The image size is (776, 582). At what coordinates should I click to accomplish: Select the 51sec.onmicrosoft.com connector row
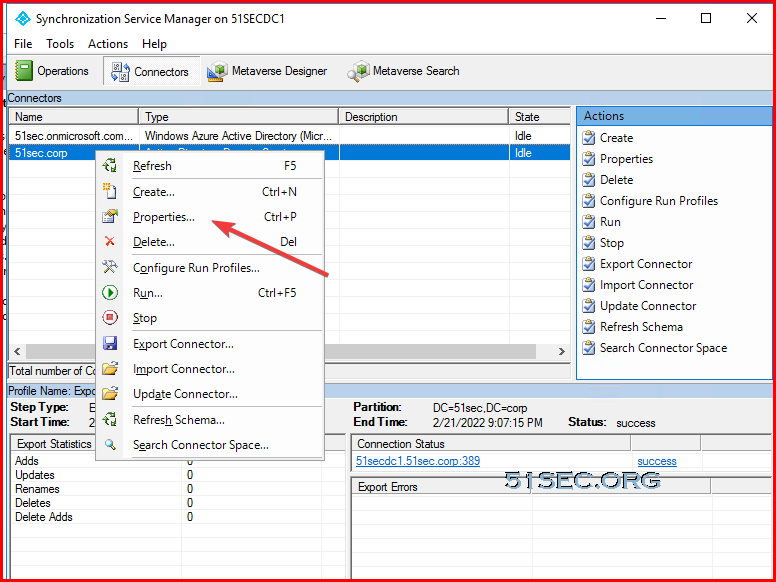(290, 136)
